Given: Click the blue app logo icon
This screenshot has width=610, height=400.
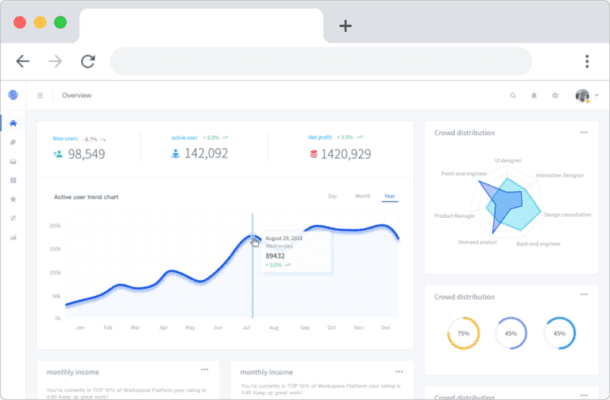Looking at the screenshot, I should [x=13, y=95].
